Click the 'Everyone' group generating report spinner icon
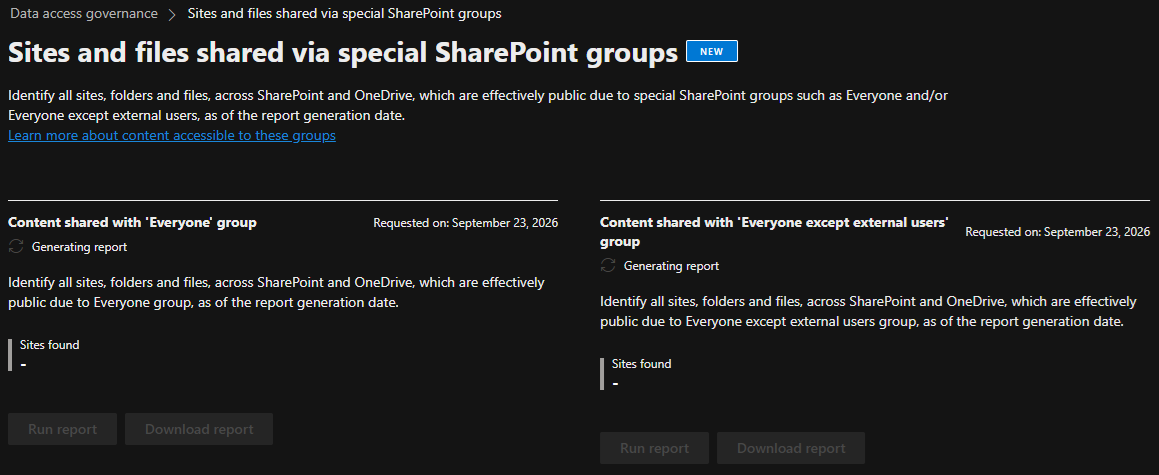 point(16,247)
